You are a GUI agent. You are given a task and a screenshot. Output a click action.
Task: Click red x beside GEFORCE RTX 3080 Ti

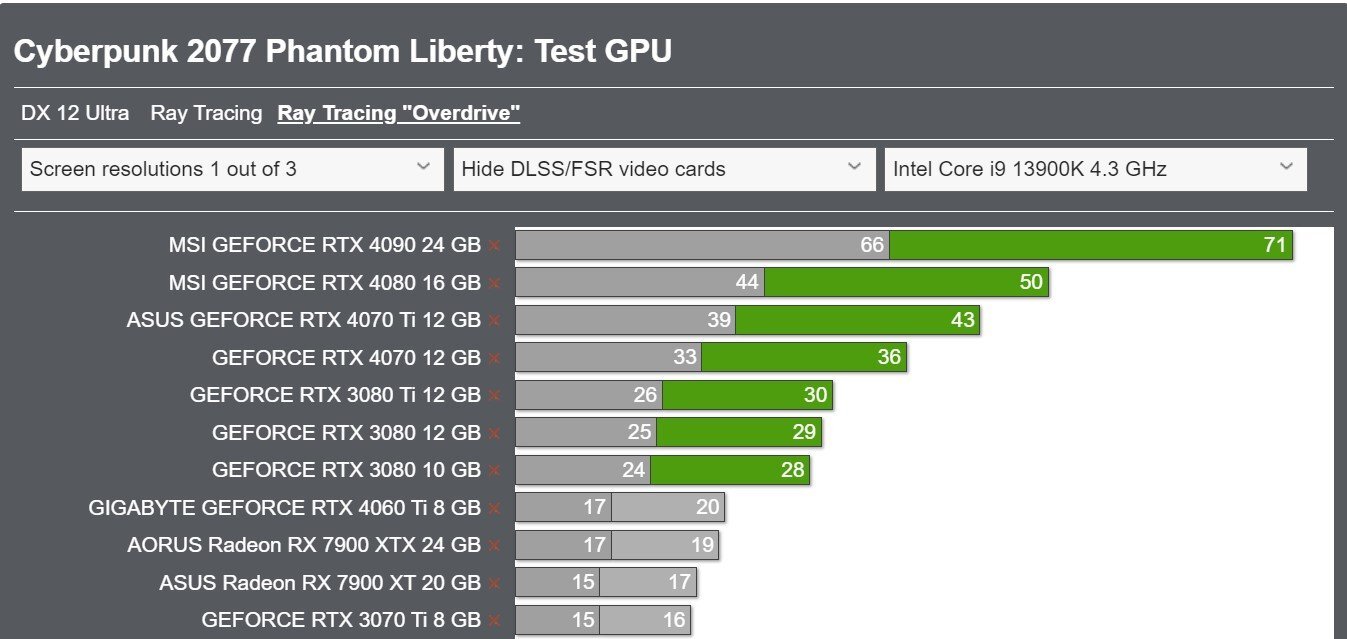tap(494, 396)
